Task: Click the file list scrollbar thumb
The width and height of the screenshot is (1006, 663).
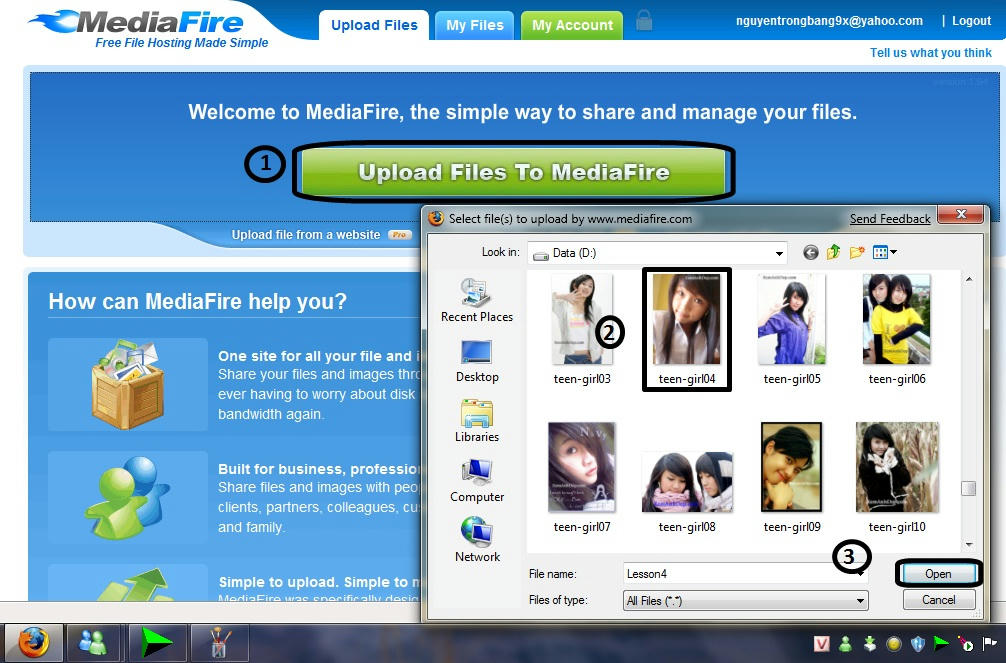Action: 969,488
